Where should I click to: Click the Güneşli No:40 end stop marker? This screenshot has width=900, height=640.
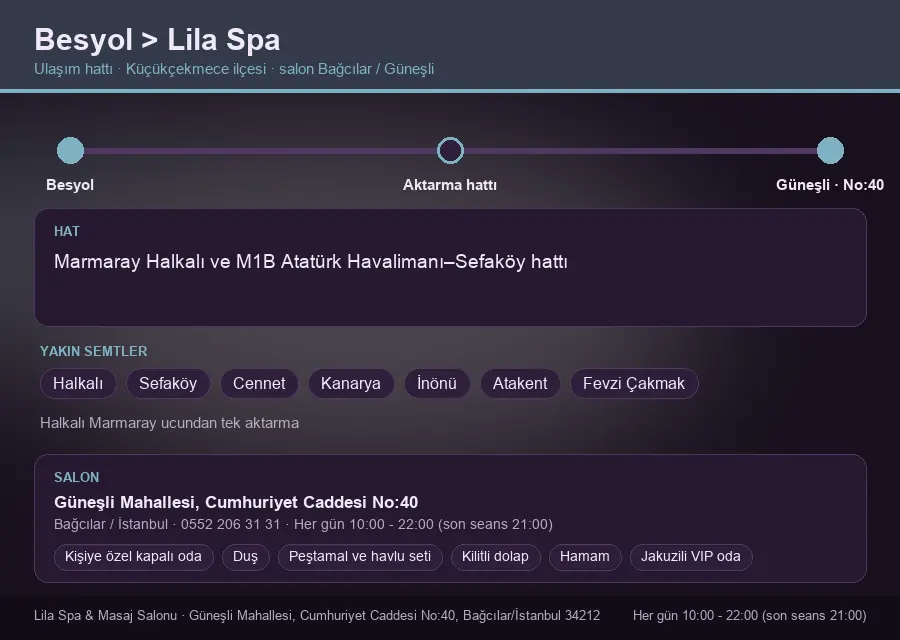(830, 150)
